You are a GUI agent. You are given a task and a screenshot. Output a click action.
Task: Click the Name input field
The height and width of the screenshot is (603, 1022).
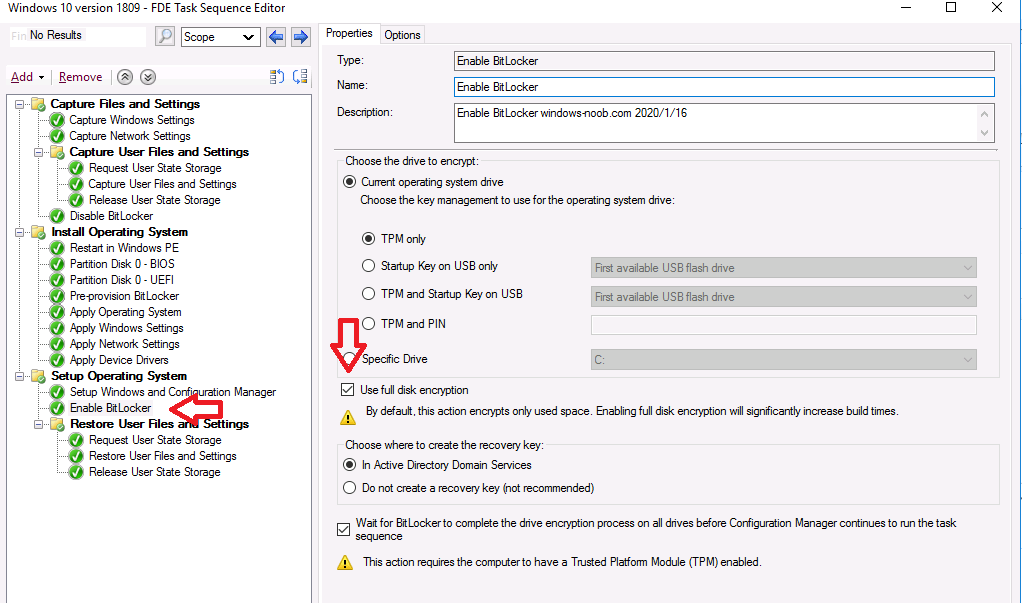[x=724, y=87]
